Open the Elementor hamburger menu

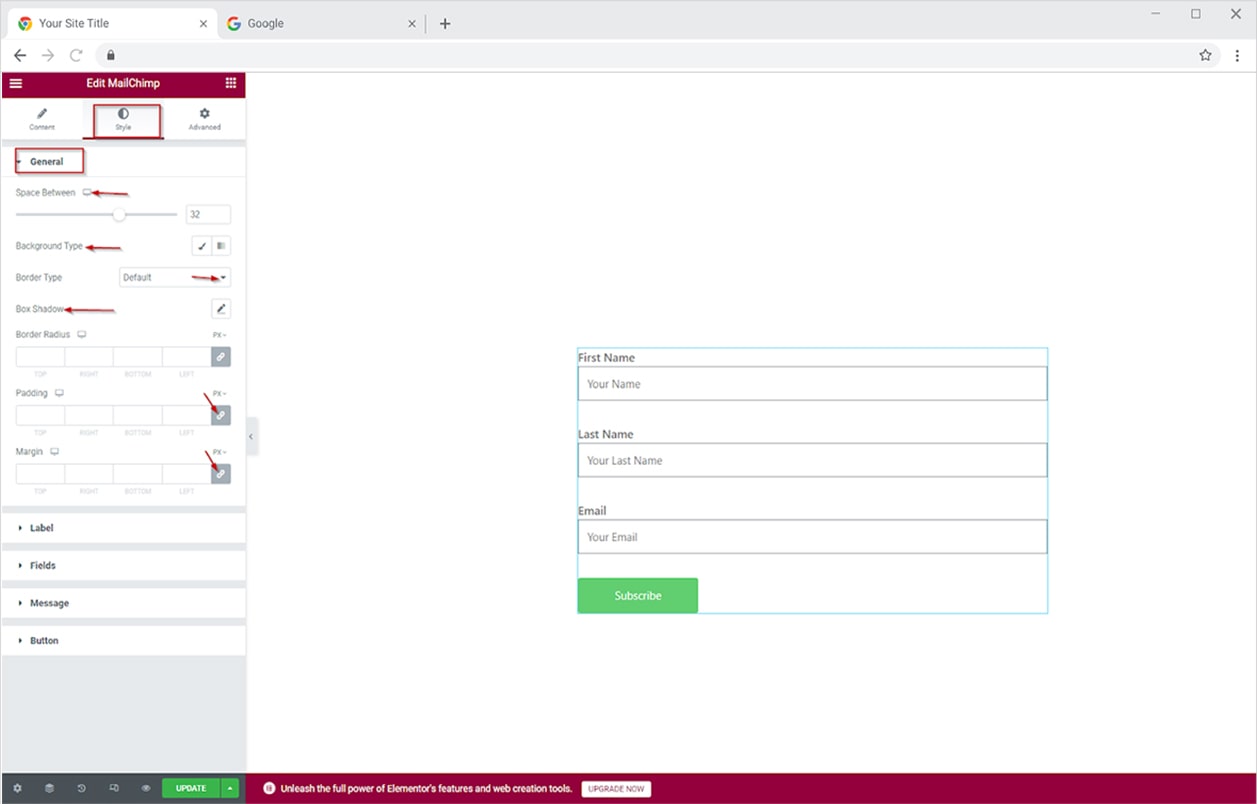point(16,84)
